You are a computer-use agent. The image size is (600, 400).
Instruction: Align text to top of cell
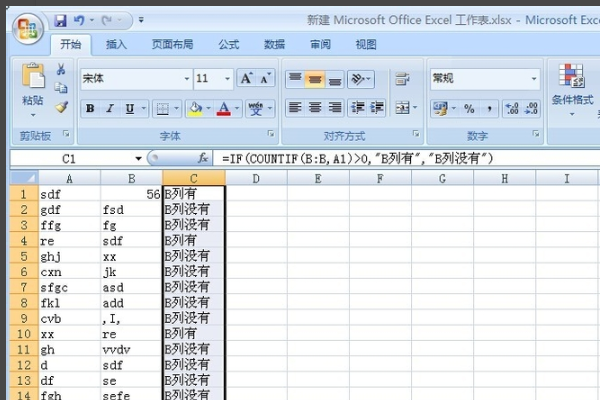tap(295, 79)
